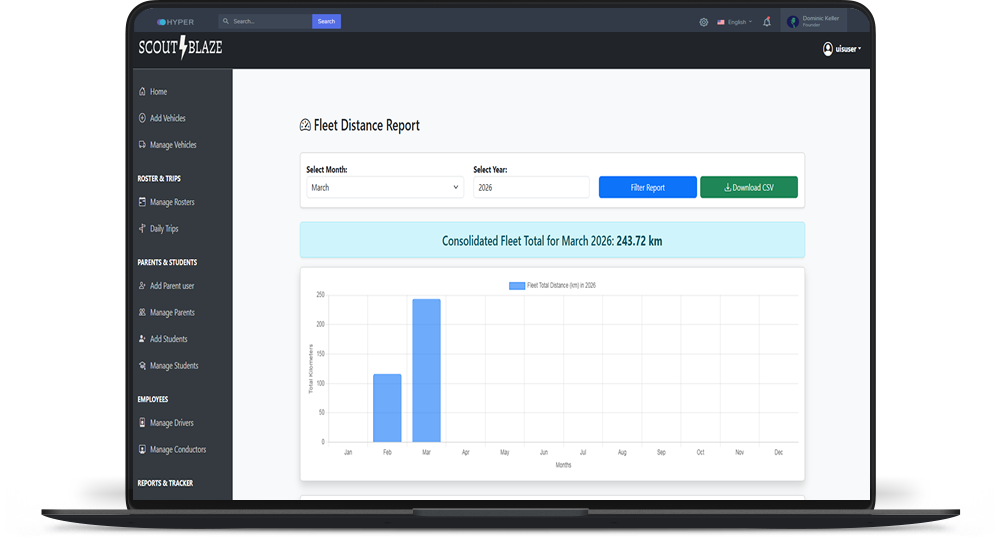The width and height of the screenshot is (1000, 539).
Task: Click the Manage Drivers badge icon
Action: click(142, 423)
